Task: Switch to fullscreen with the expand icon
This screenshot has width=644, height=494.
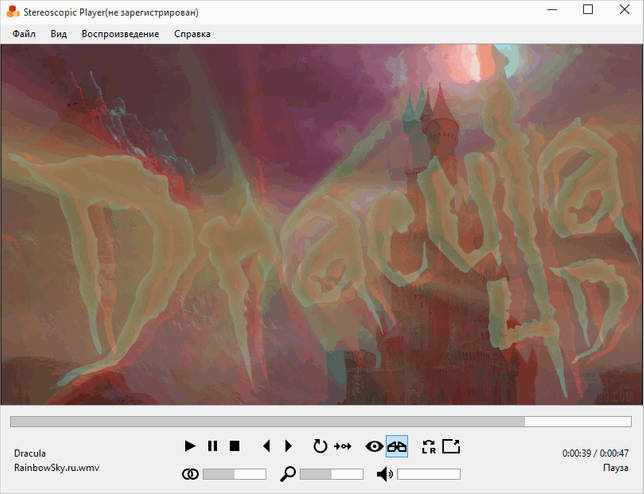Action: 451,446
